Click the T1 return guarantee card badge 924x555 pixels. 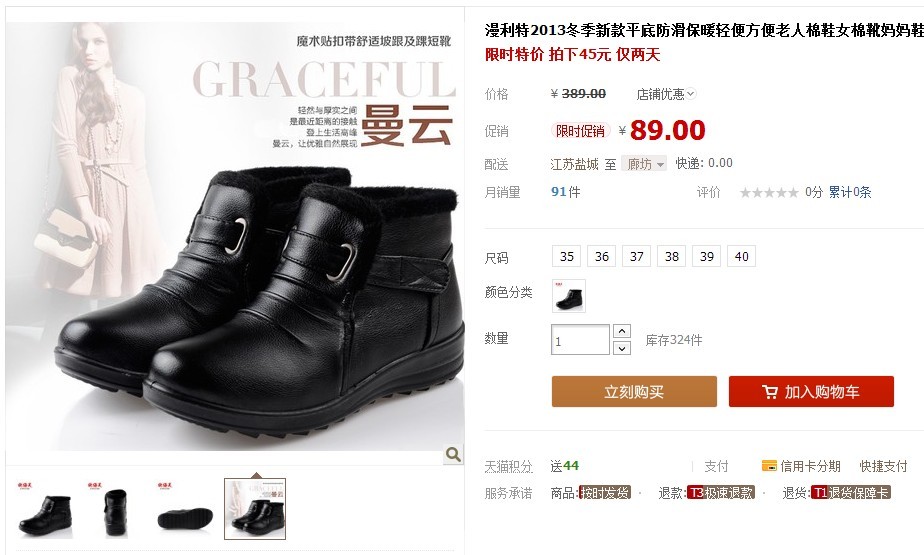pyautogui.click(x=850, y=493)
